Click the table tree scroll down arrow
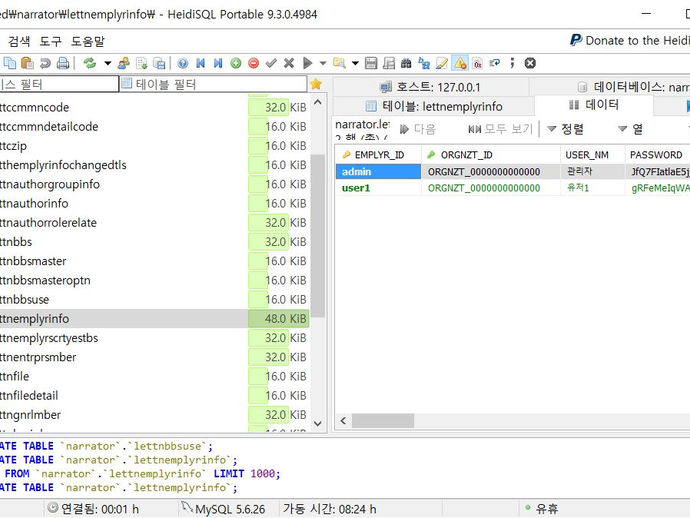This screenshot has height=518, width=690. [318, 423]
